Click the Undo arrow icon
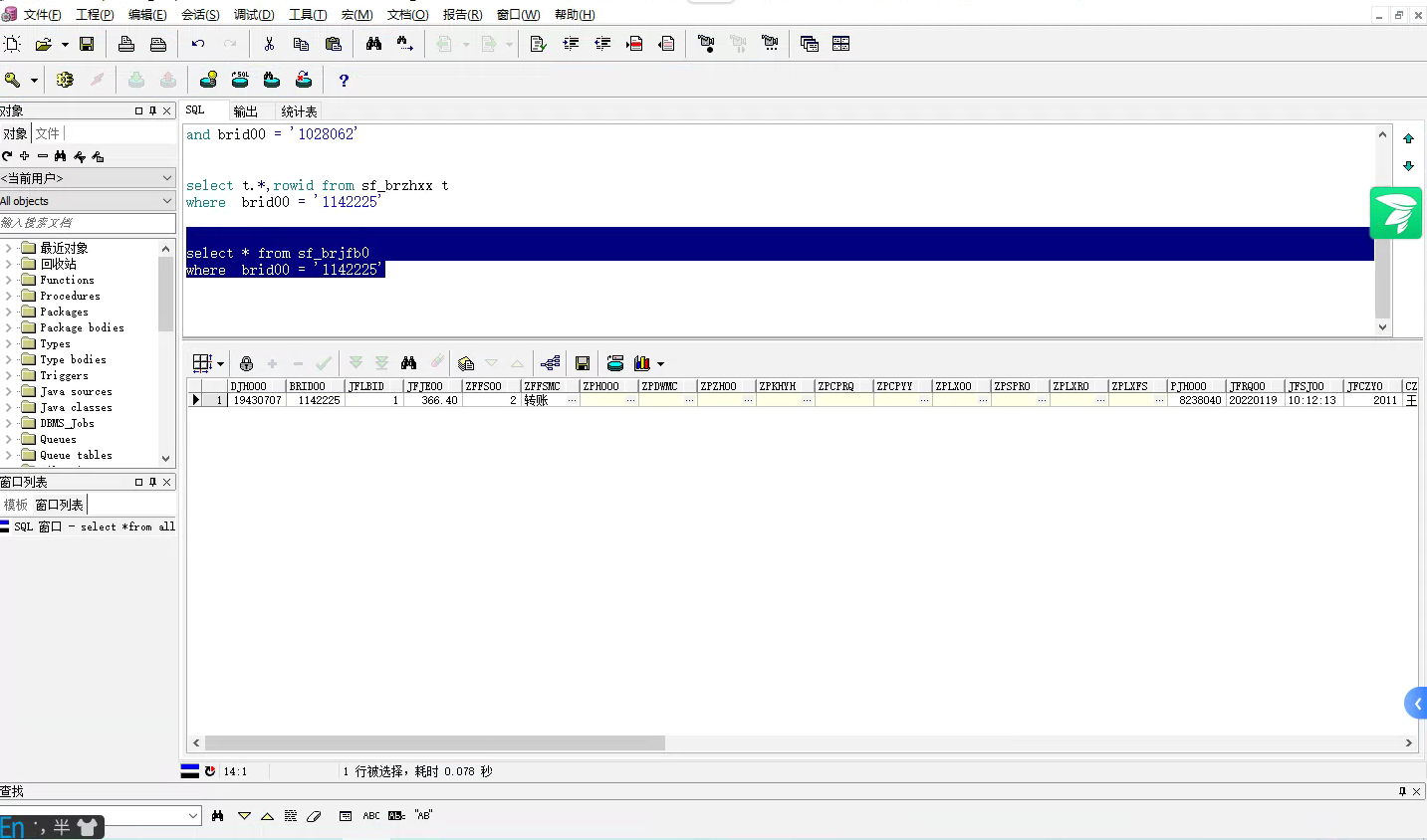 click(198, 44)
